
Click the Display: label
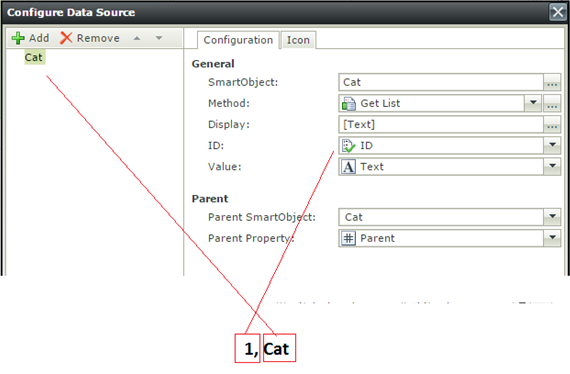229,125
